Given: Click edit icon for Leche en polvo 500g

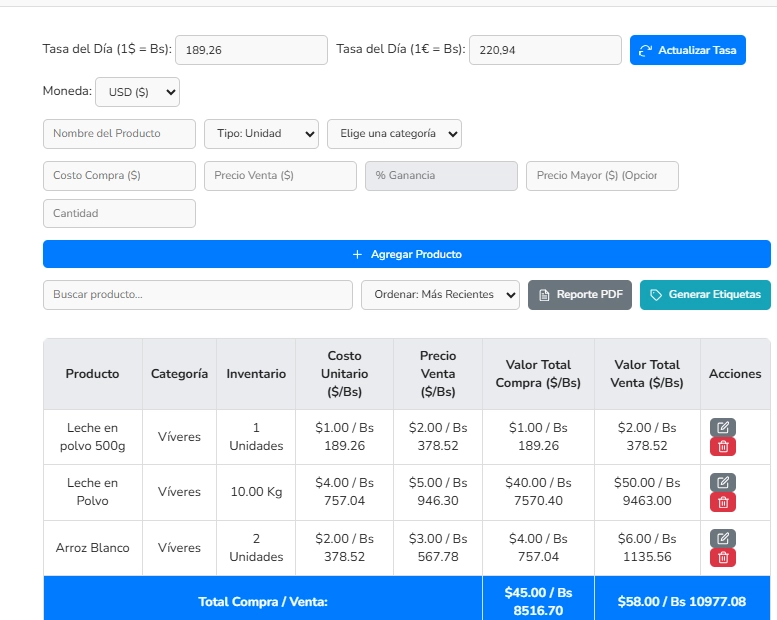Looking at the screenshot, I should click(x=723, y=427).
